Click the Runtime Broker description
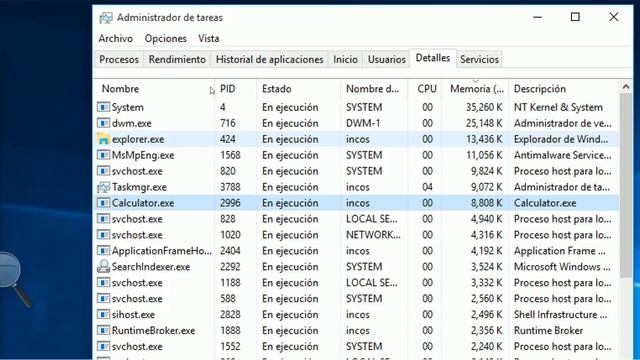 tap(548, 331)
